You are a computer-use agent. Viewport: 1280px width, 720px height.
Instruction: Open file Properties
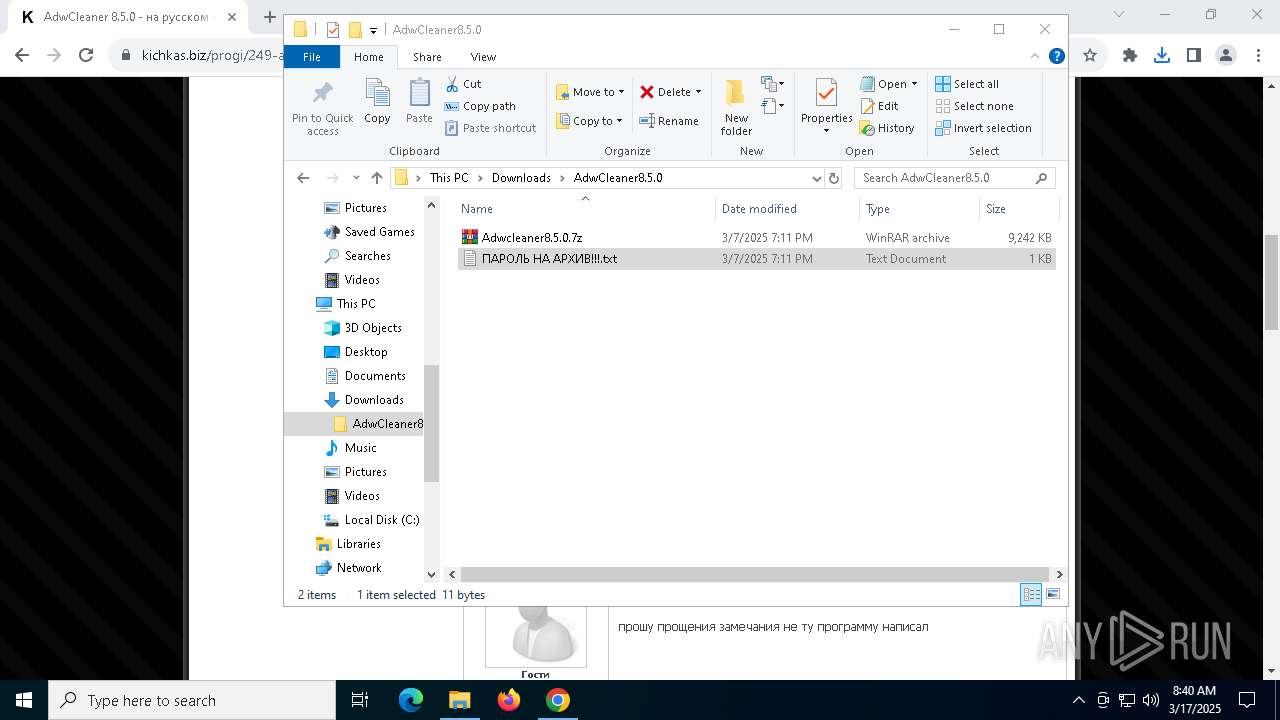tap(826, 106)
